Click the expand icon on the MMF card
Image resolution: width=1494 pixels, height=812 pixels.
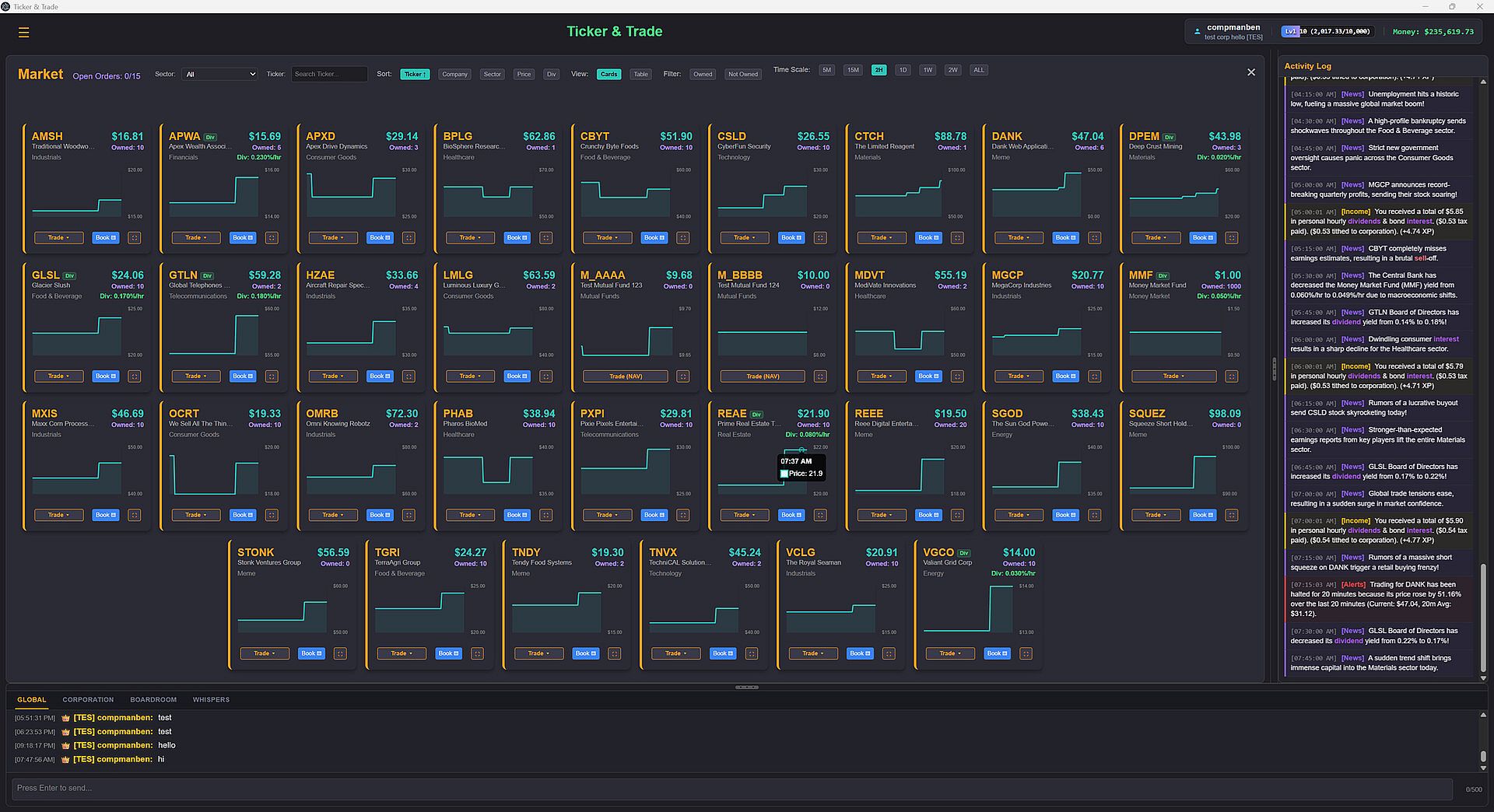point(1232,376)
